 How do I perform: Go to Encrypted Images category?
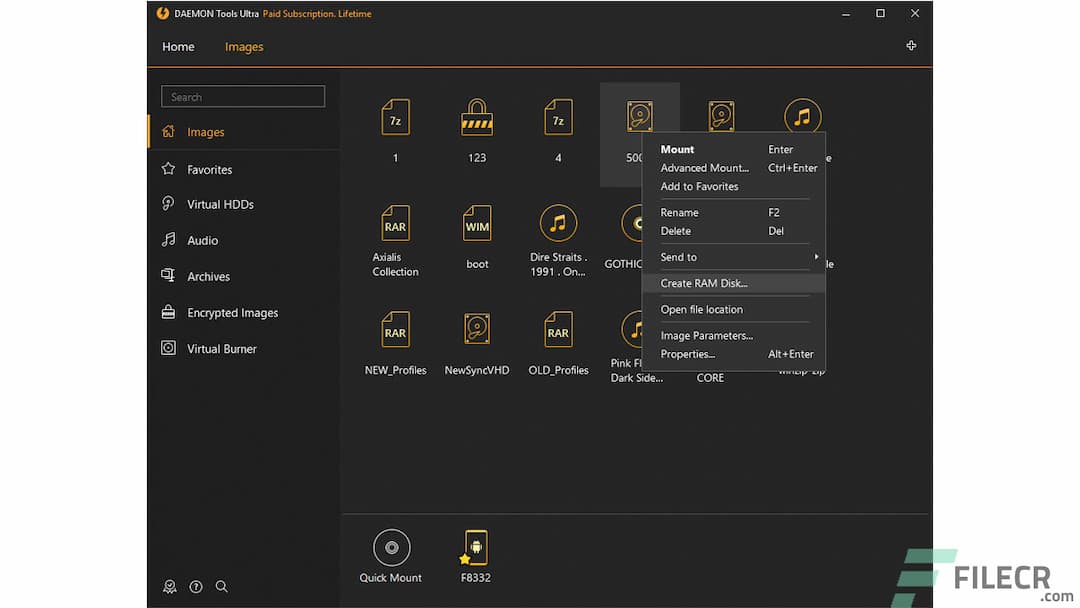pyautogui.click(x=232, y=313)
